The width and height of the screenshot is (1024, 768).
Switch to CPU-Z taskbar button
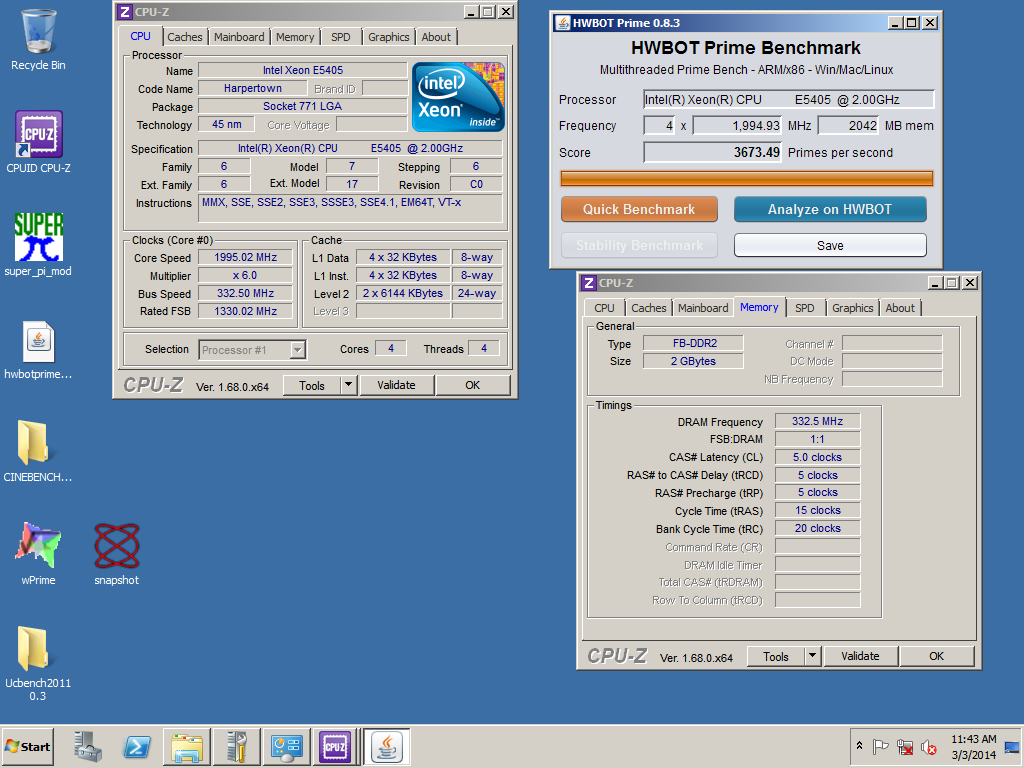[x=336, y=746]
